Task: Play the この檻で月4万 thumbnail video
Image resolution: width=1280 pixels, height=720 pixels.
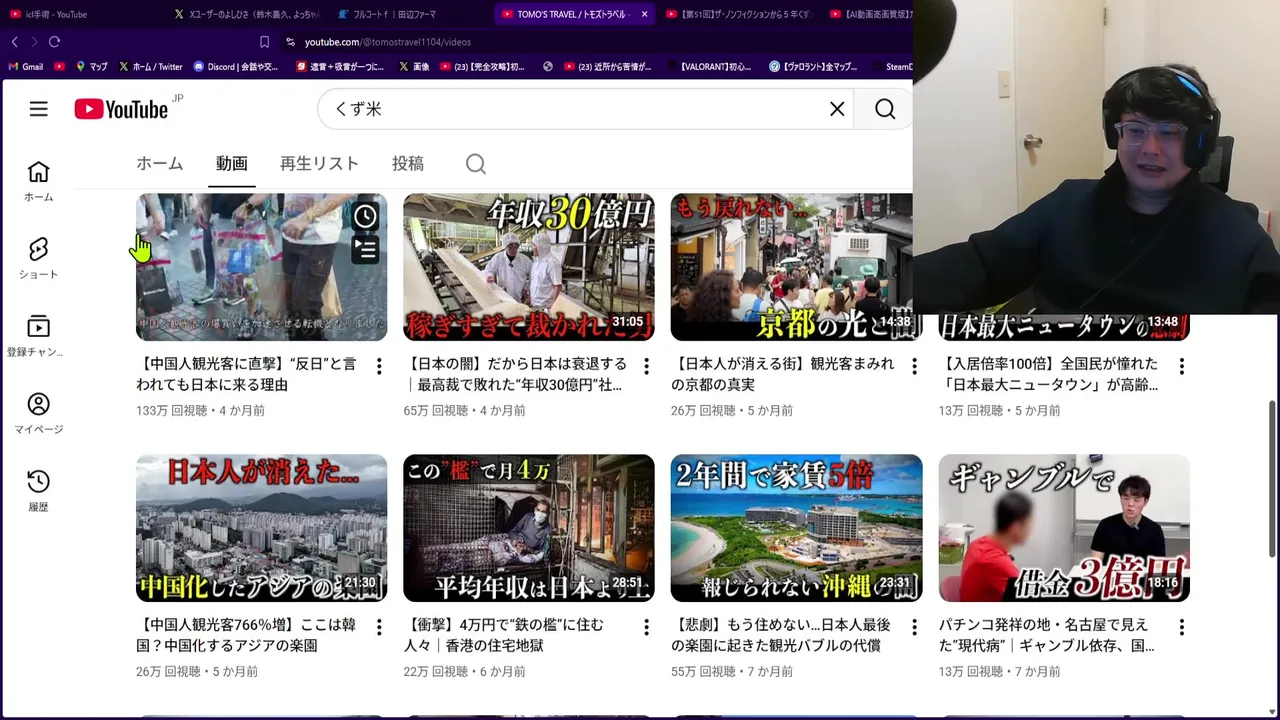Action: 529,528
